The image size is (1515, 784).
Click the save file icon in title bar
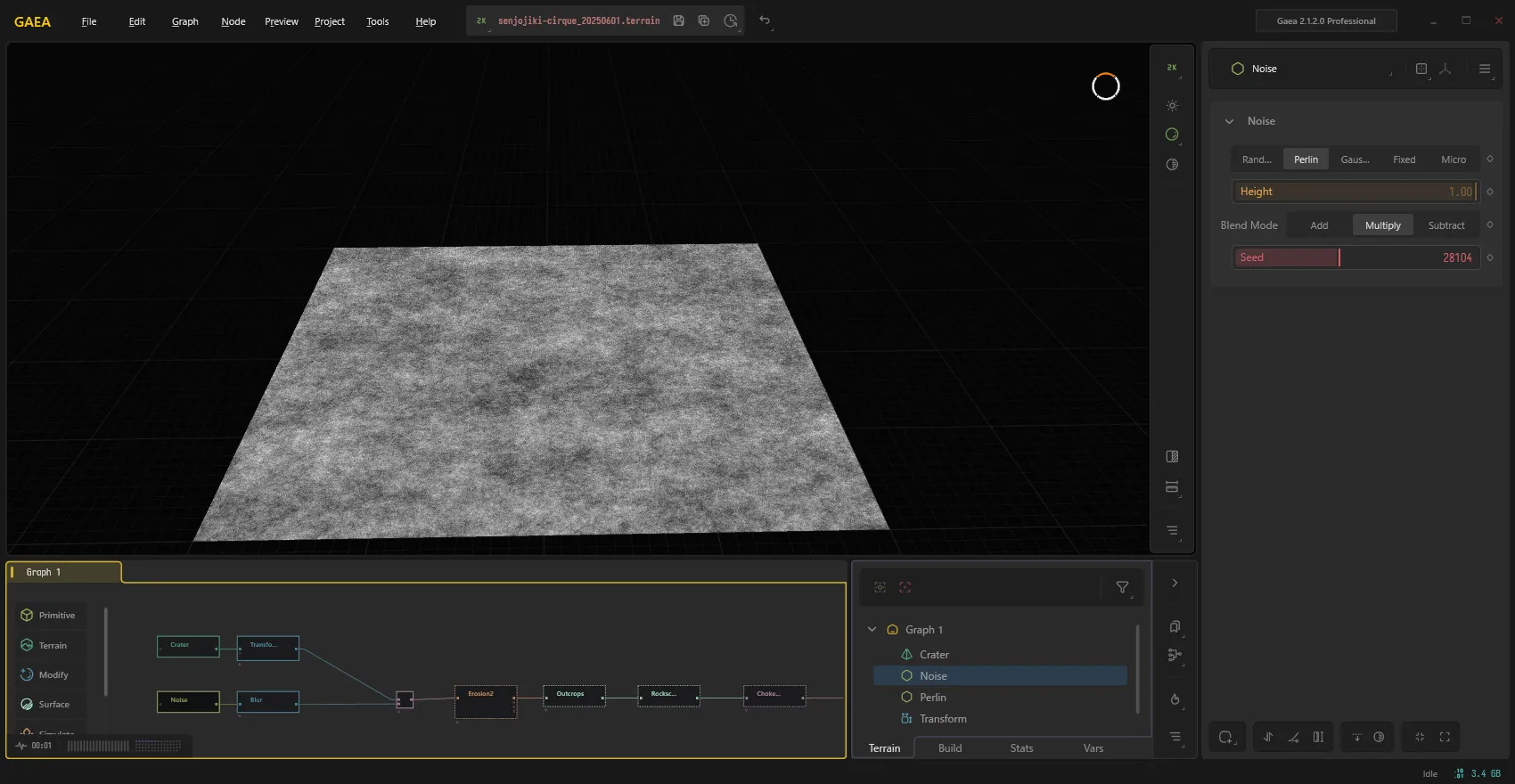tap(678, 20)
